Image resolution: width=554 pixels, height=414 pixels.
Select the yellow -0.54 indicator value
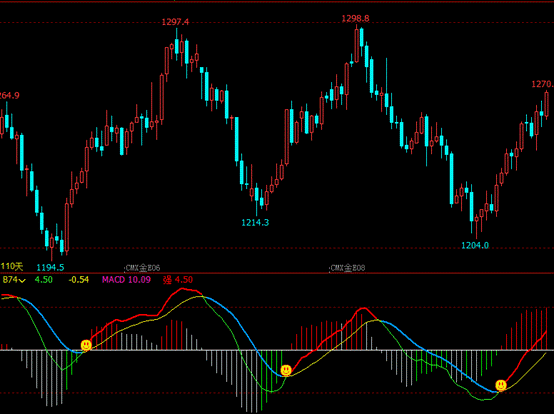click(78, 280)
